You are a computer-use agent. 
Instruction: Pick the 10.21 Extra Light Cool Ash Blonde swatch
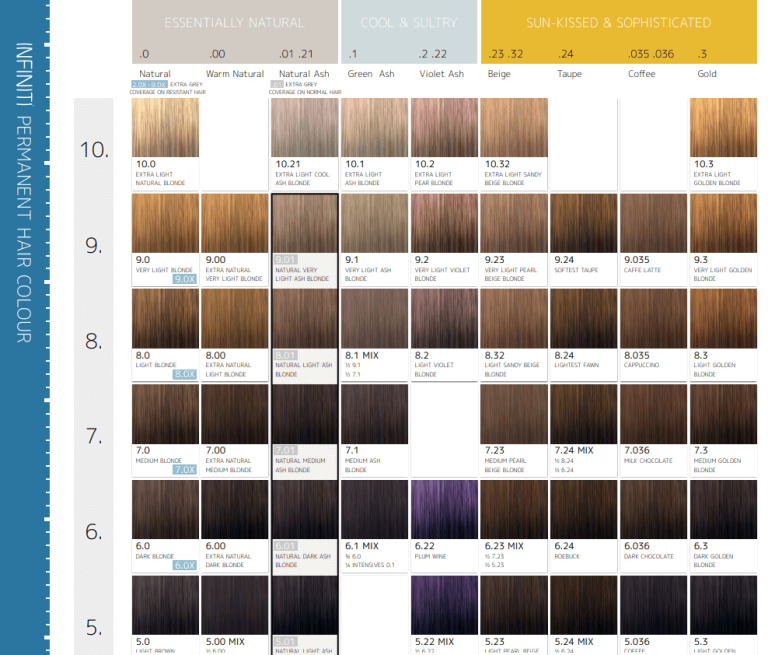coord(305,127)
